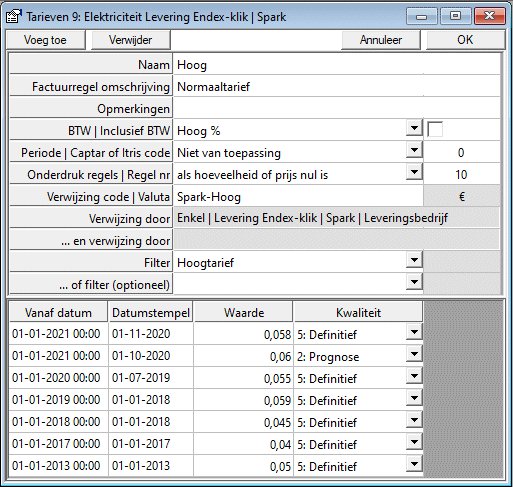Toggle the Inclusief BTW checkbox

pos(435,130)
